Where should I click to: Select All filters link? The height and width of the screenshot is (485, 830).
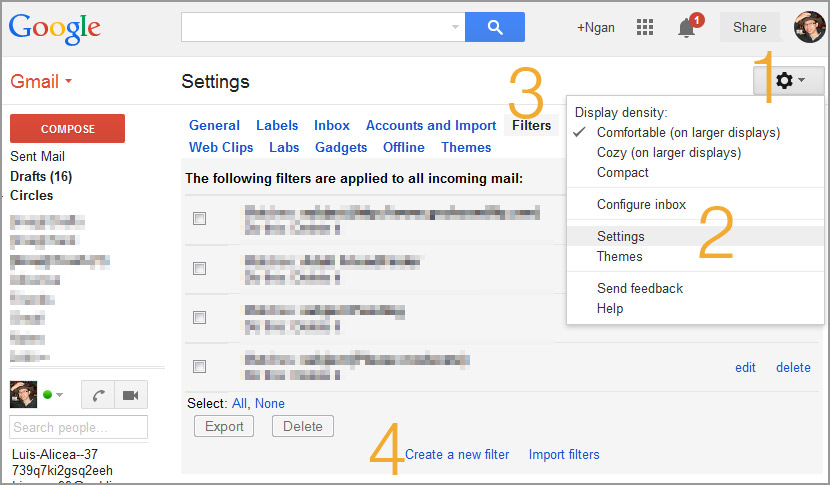tap(239, 403)
